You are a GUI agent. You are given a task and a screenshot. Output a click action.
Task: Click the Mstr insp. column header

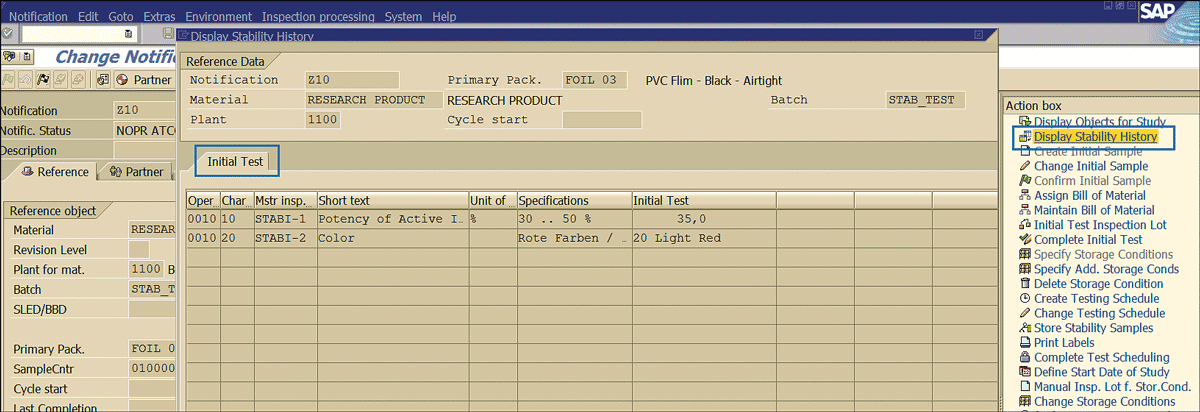pos(285,201)
